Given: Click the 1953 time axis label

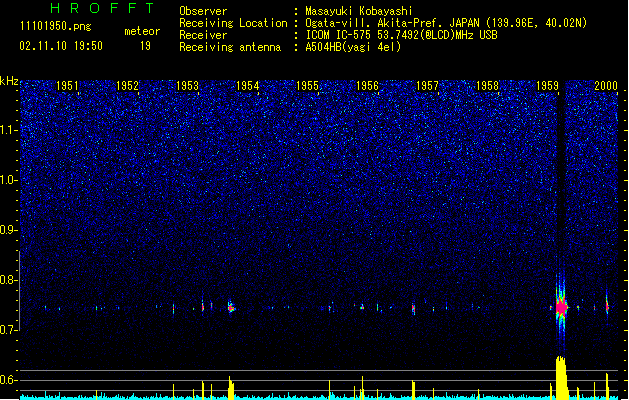Looking at the screenshot, I should 187,86.
